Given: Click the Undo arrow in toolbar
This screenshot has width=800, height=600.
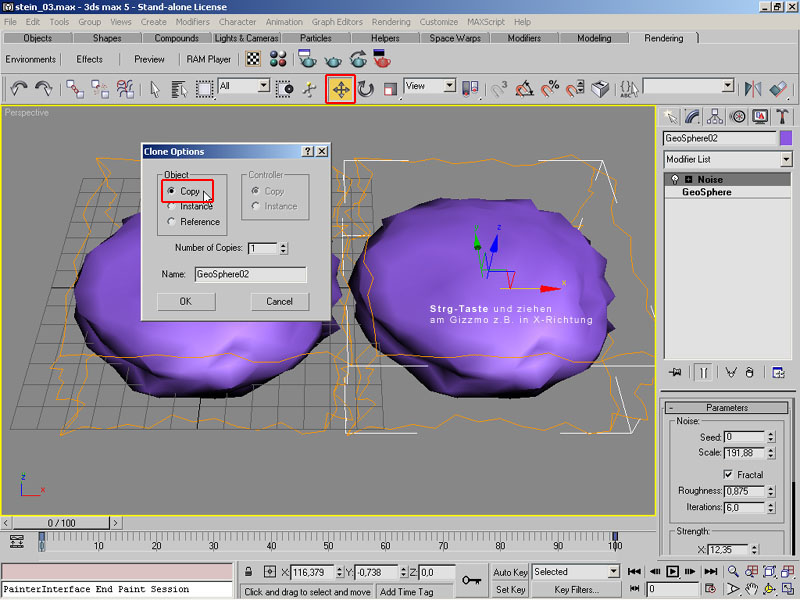Looking at the screenshot, I should click(x=19, y=89).
